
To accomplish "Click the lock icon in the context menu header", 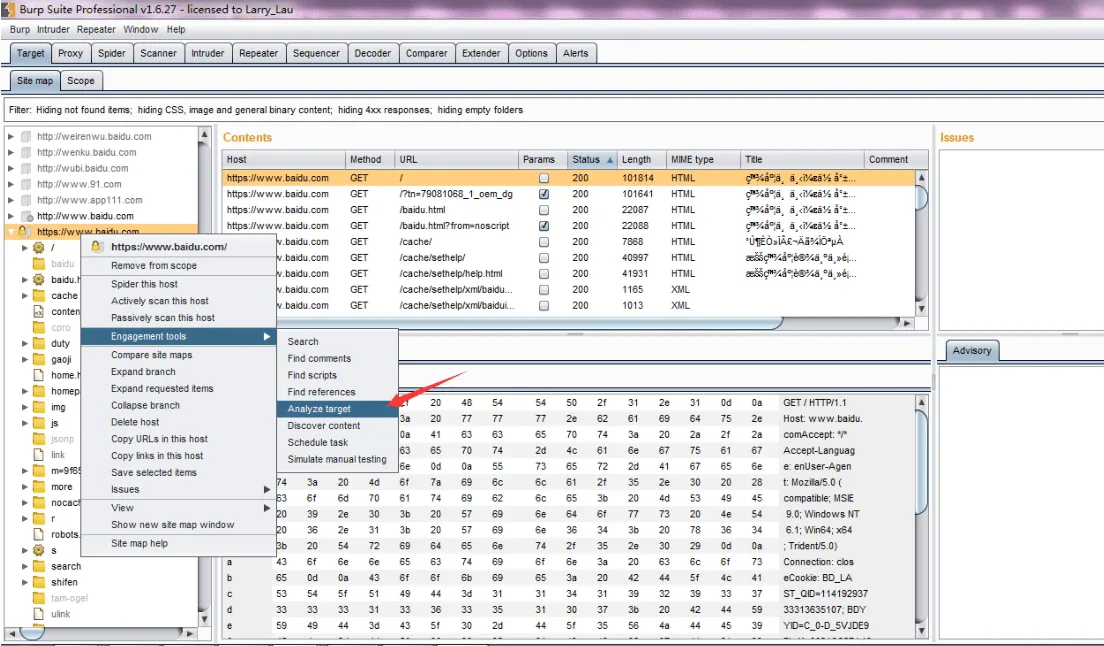I will click(x=97, y=247).
